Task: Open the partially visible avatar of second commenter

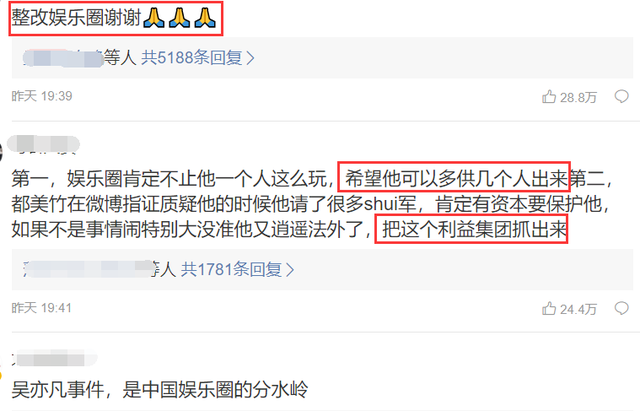Action: point(1,152)
